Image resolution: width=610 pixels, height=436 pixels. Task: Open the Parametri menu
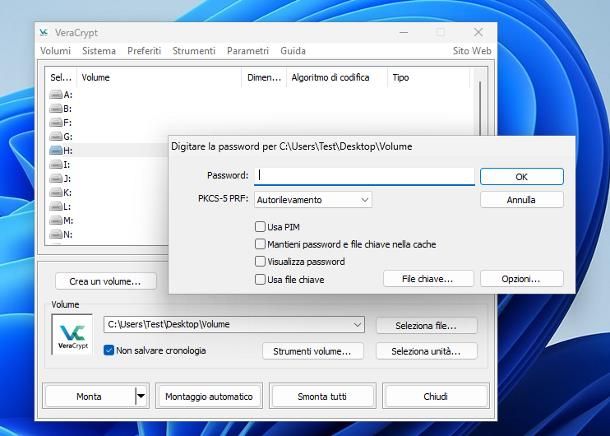click(248, 51)
